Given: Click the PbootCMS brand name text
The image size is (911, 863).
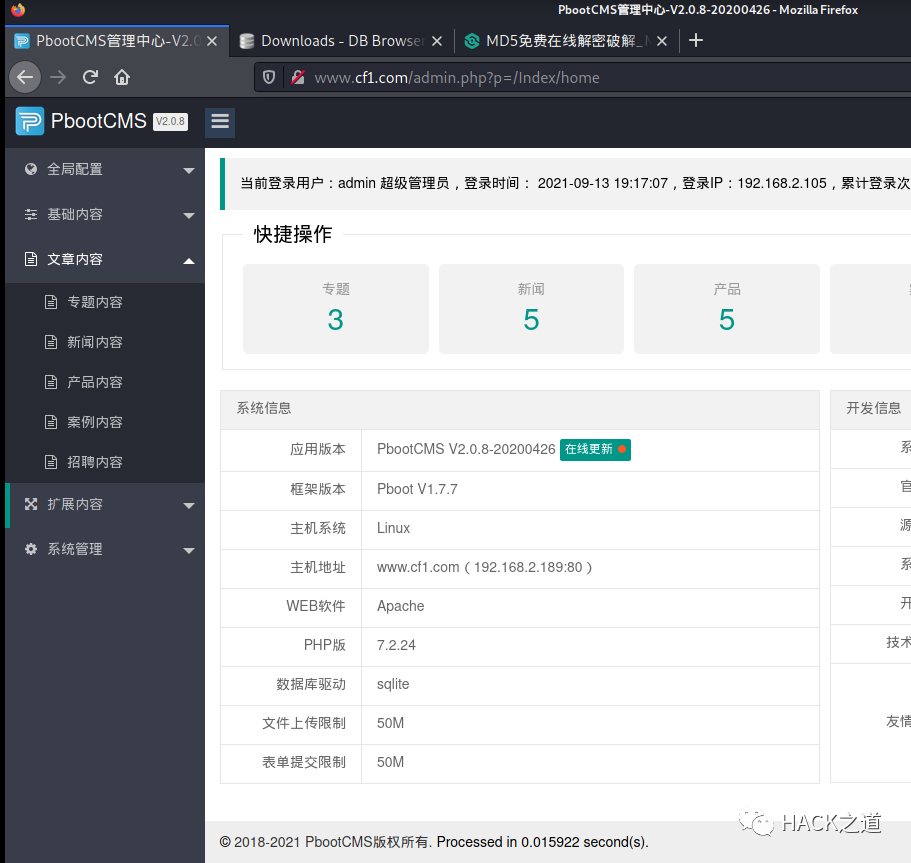Looking at the screenshot, I should pos(99,121).
